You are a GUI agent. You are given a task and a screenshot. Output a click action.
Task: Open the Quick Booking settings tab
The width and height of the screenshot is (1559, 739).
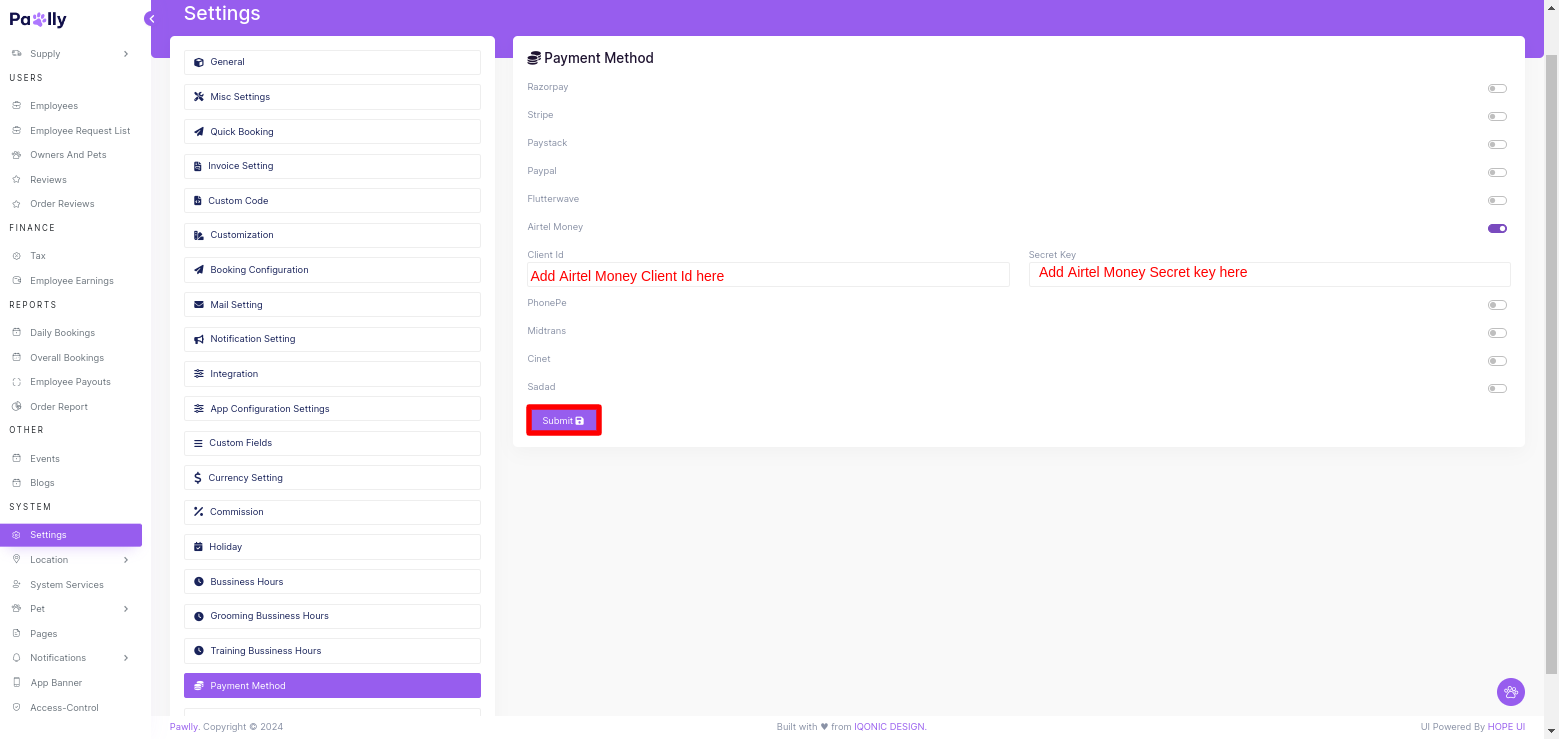coord(332,132)
